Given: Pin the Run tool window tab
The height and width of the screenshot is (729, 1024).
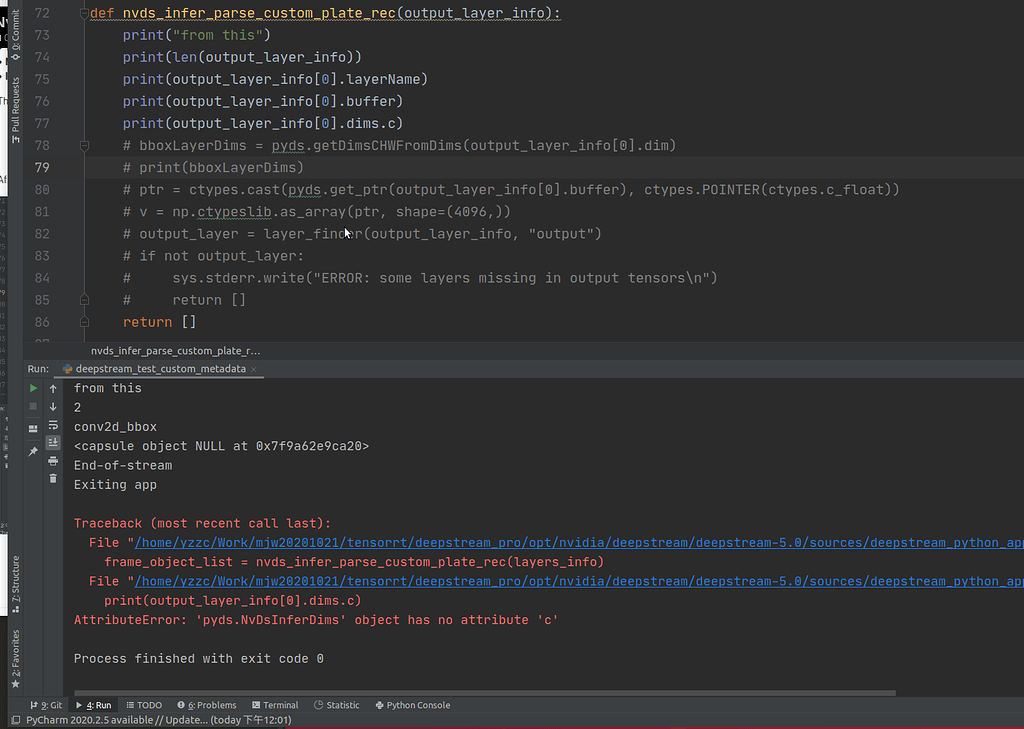Looking at the screenshot, I should click(x=33, y=450).
